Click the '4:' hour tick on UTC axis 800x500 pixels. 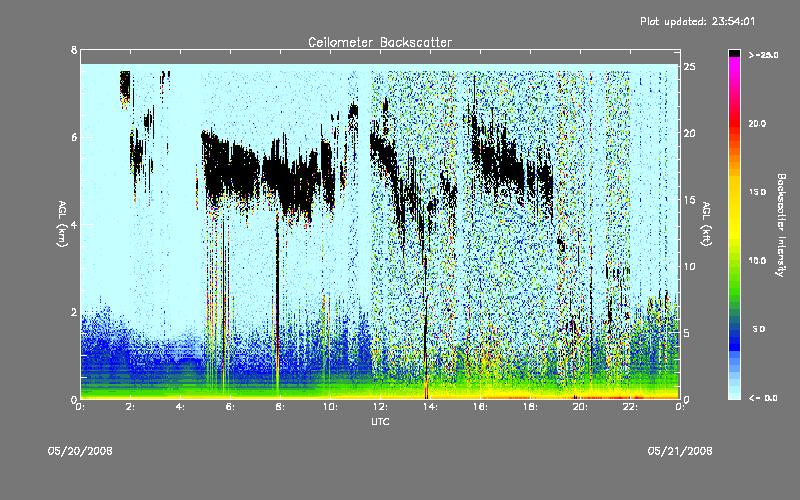[180, 407]
